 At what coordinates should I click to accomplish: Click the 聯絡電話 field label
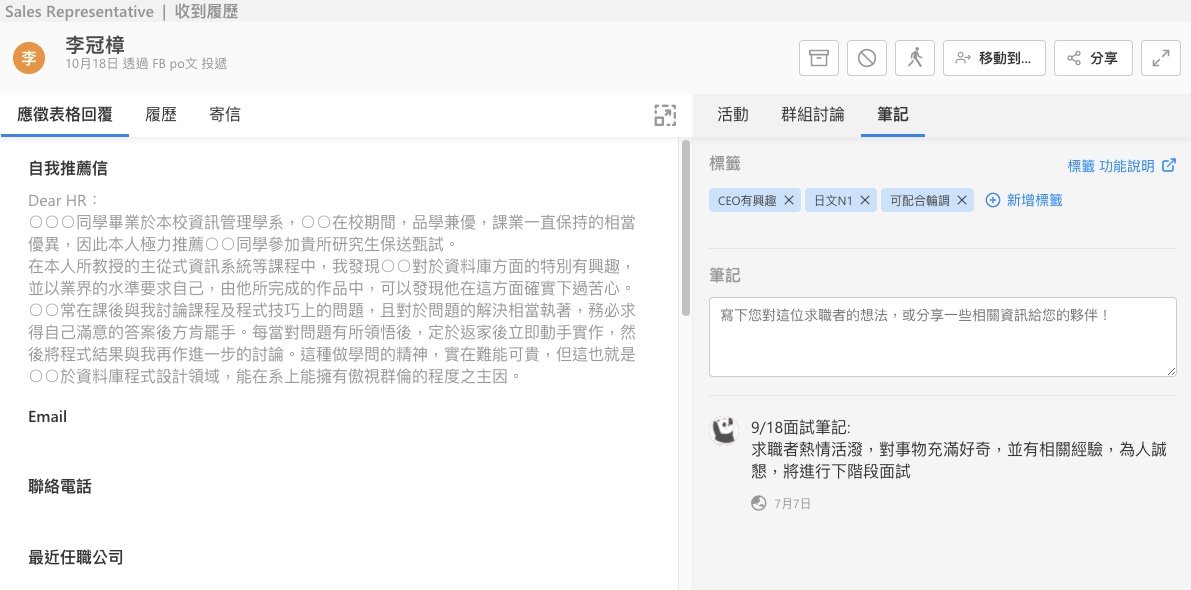[60, 487]
